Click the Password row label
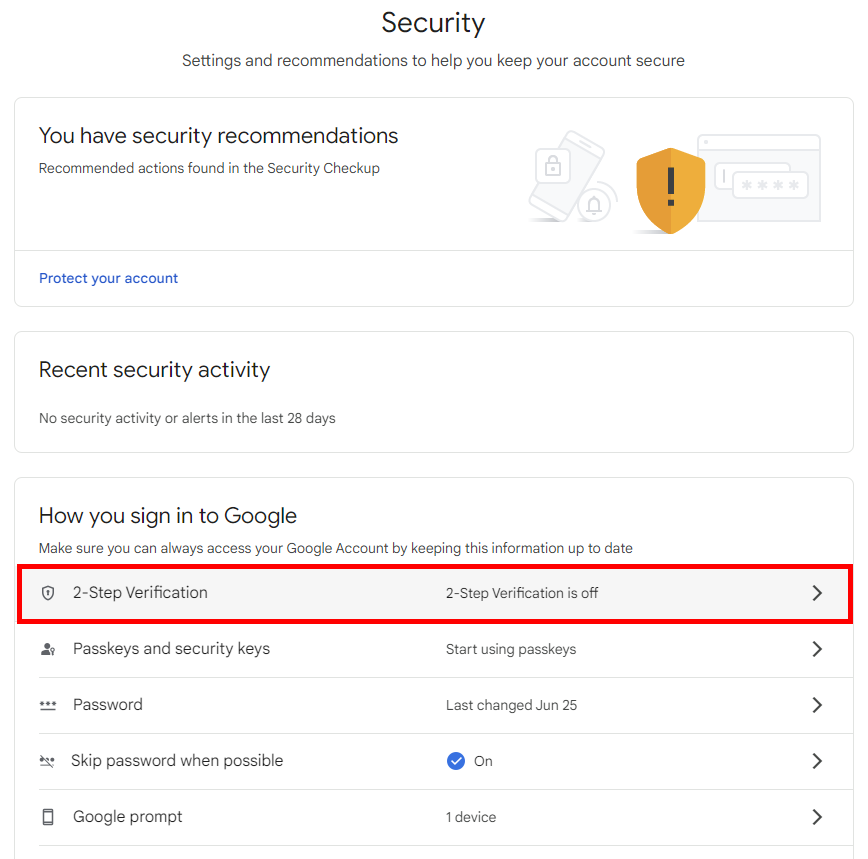The width and height of the screenshot is (868, 859). [108, 705]
